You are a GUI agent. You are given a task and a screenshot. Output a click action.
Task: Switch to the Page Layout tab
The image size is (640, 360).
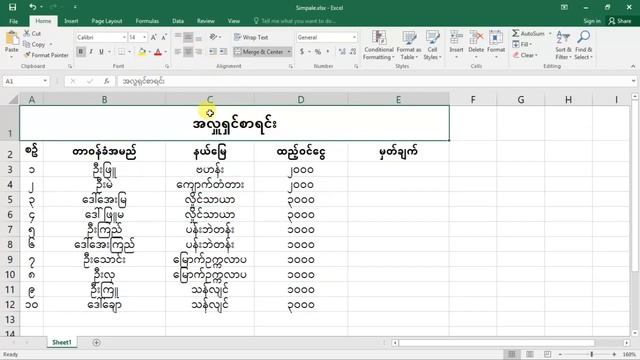107,21
